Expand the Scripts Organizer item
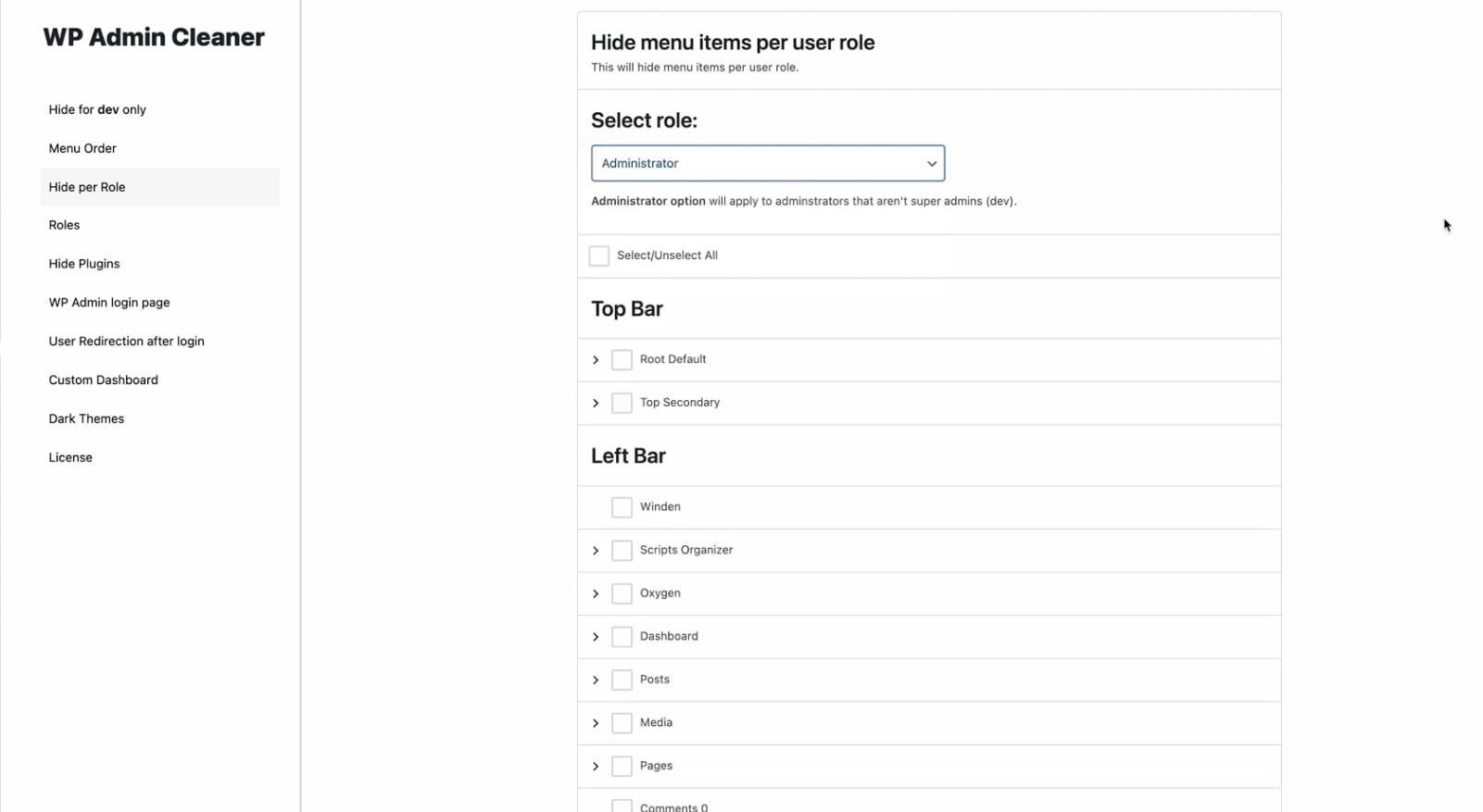Viewport: 1483px width, 812px height. click(x=596, y=550)
